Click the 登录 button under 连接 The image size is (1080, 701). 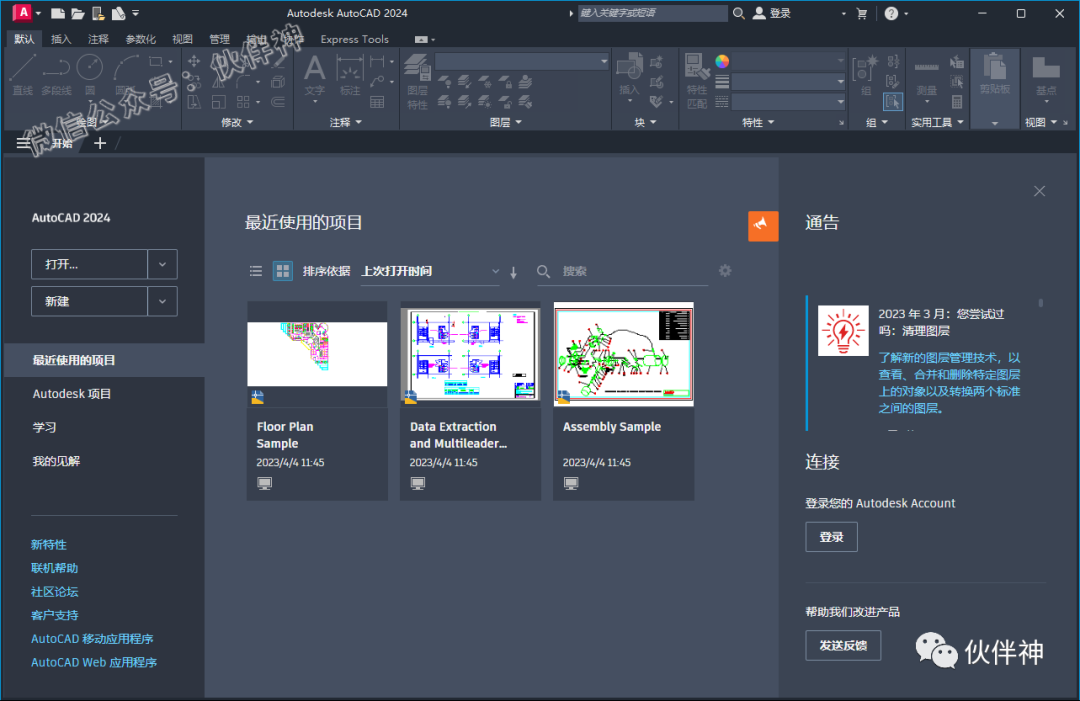coord(831,537)
